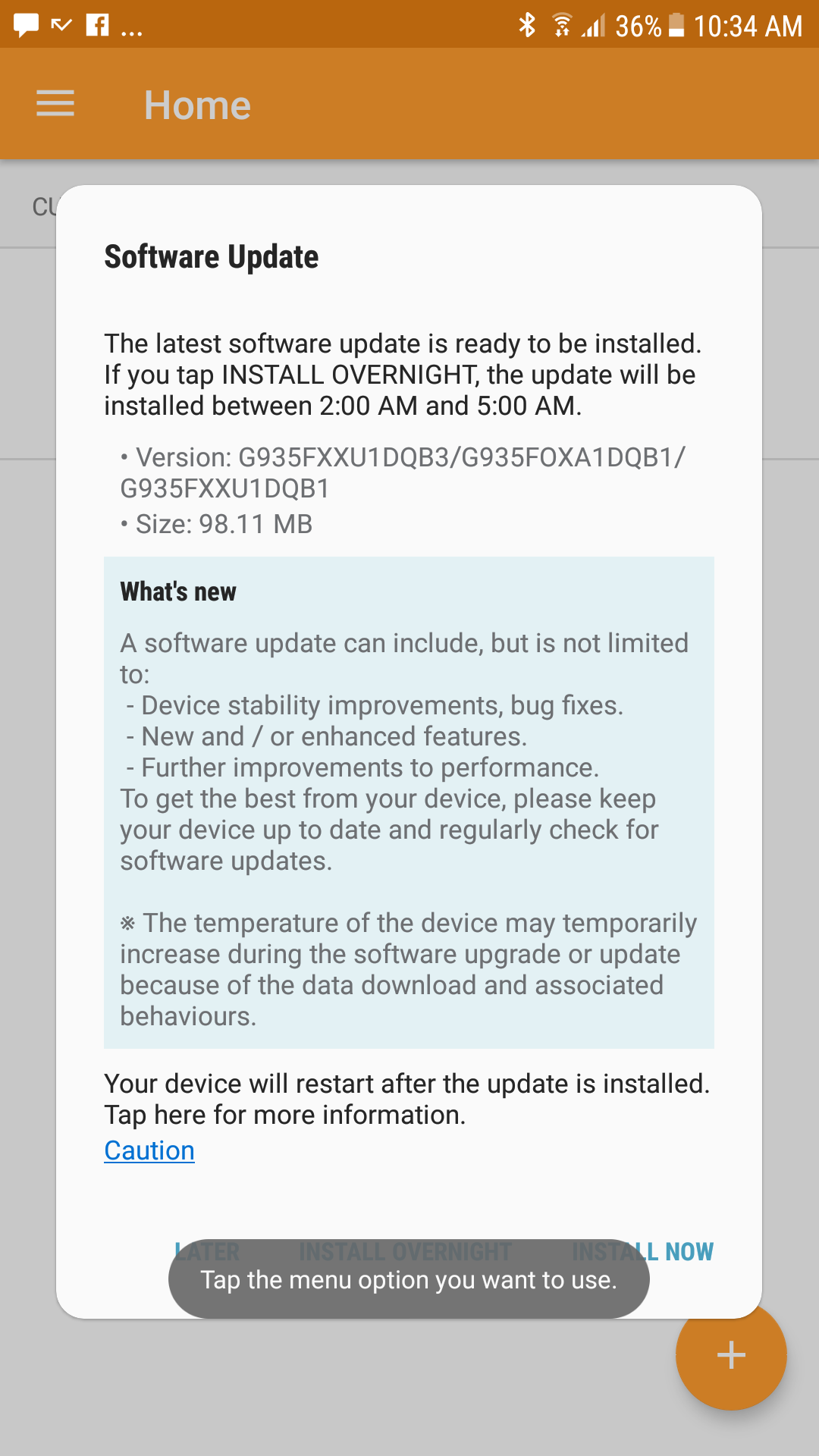
Task: Tap the orange plus floating button
Action: [731, 1354]
